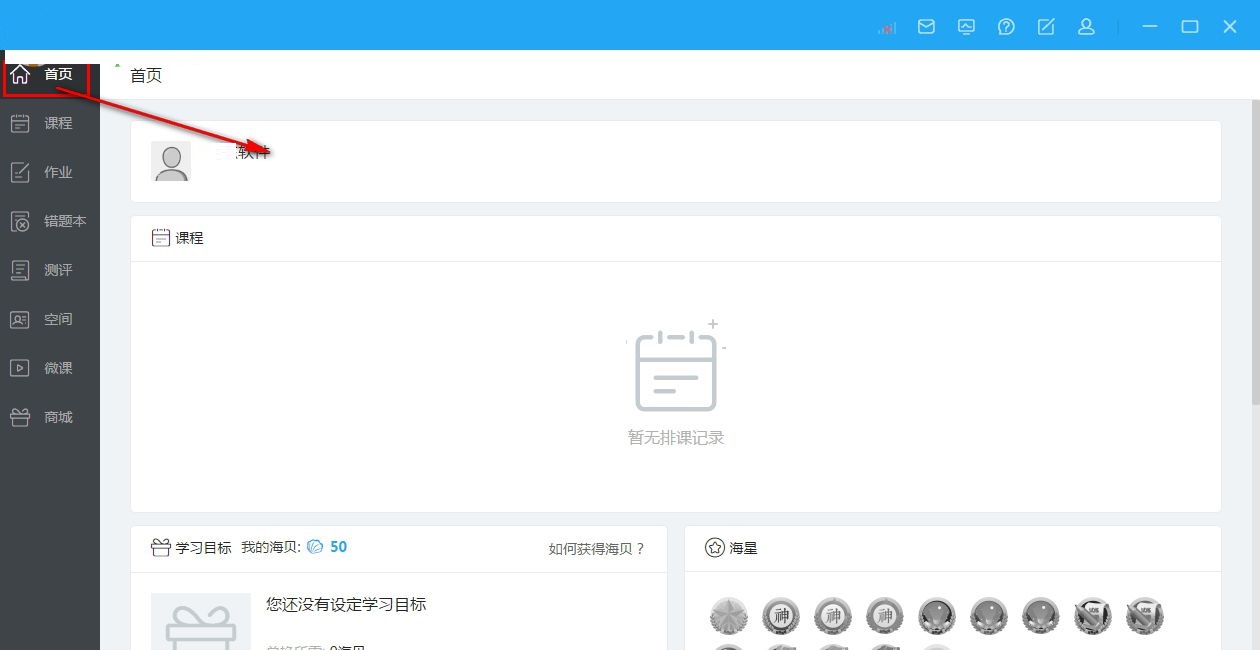Open the 如何获得海贝 link
This screenshot has height=650, width=1260.
point(597,549)
